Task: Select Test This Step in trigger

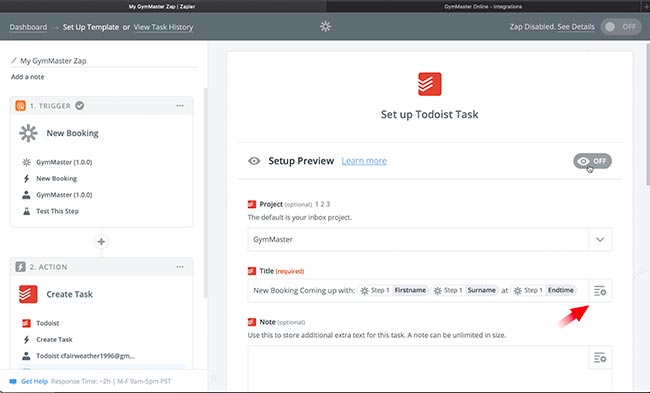Action: pos(57,211)
